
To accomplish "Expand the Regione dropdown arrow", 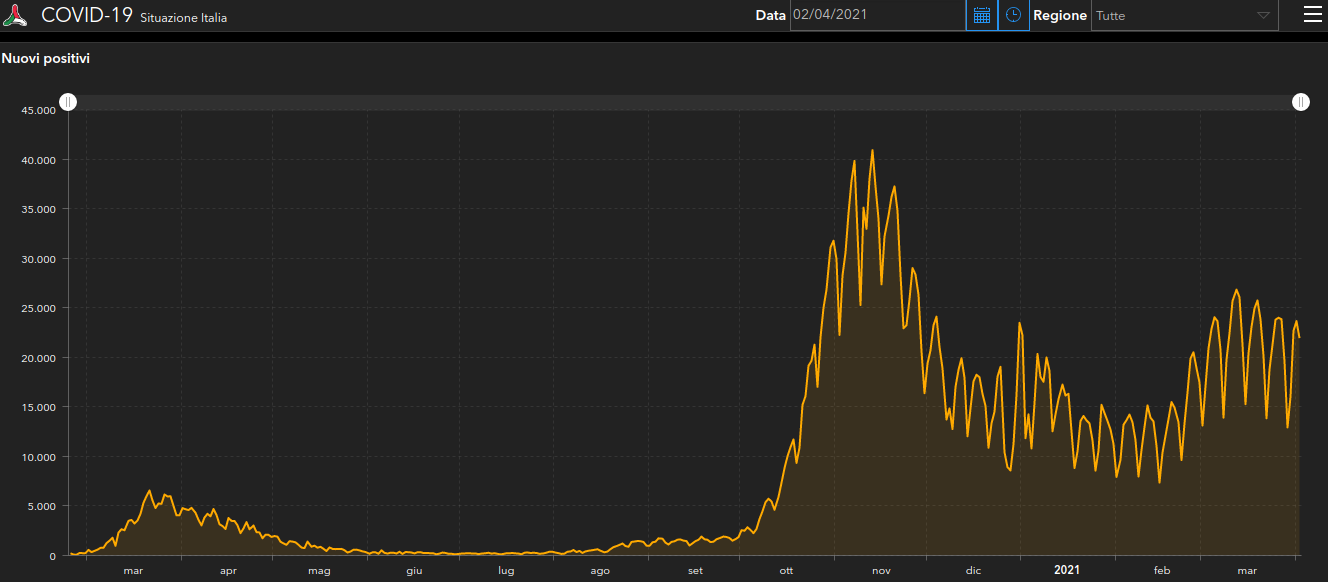I will pos(1263,16).
